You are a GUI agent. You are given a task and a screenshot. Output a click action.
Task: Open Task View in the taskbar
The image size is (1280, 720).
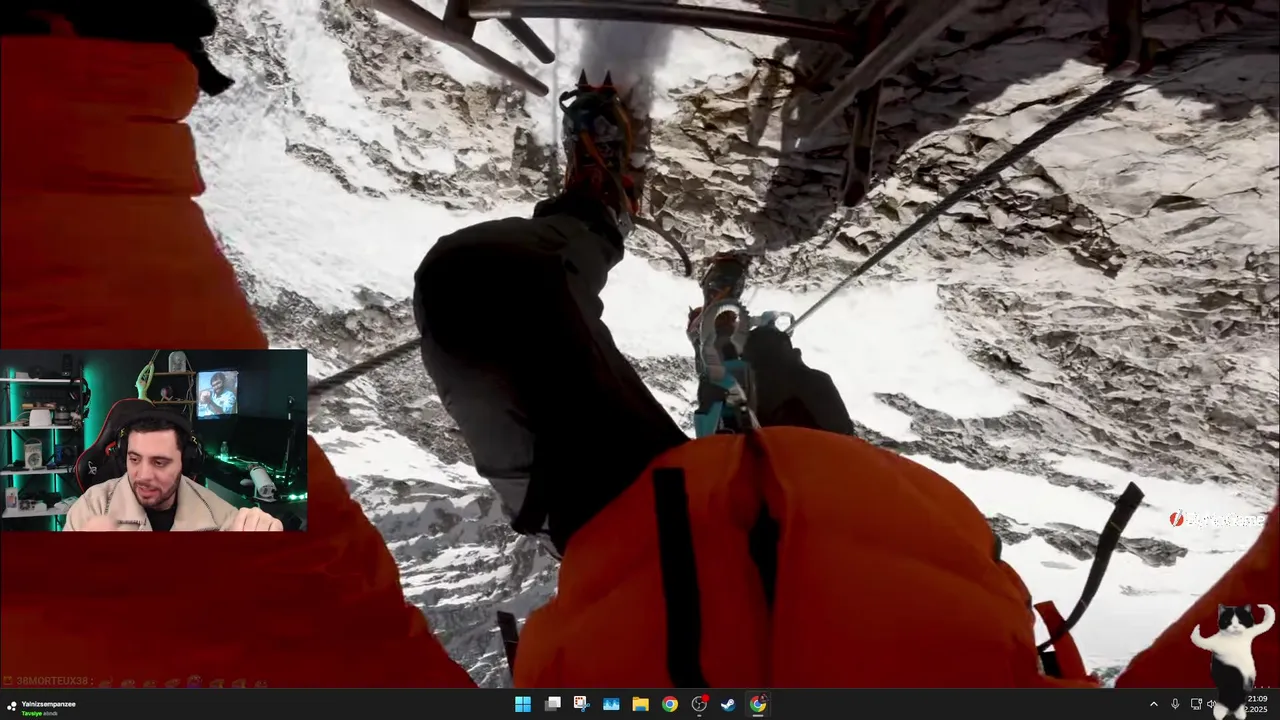552,704
